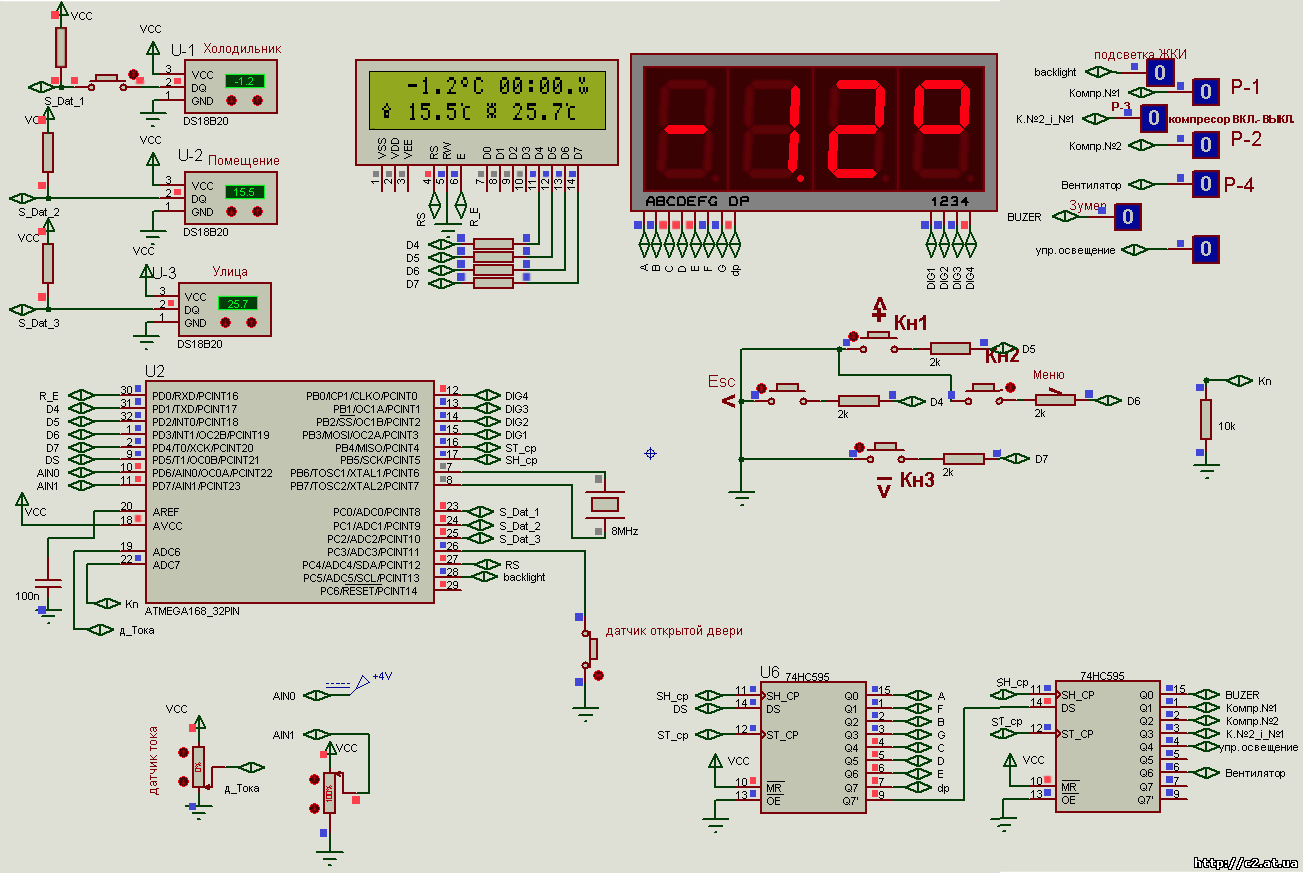Toggle the датчик открытой двери switch

[x=591, y=649]
